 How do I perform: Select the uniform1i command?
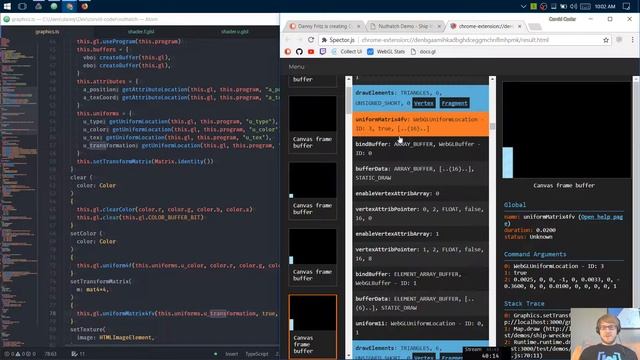420,328
